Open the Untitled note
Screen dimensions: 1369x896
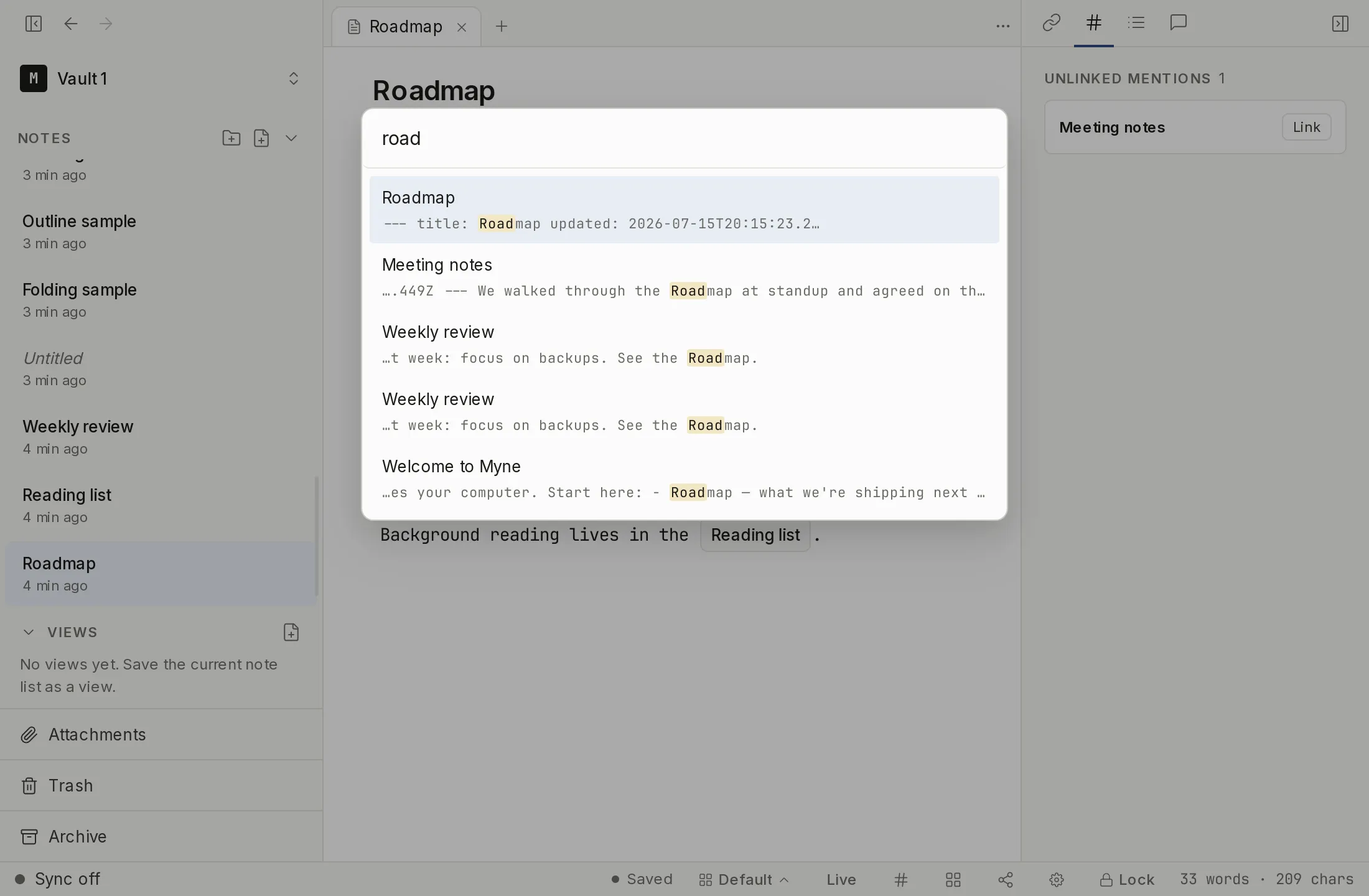[161, 368]
